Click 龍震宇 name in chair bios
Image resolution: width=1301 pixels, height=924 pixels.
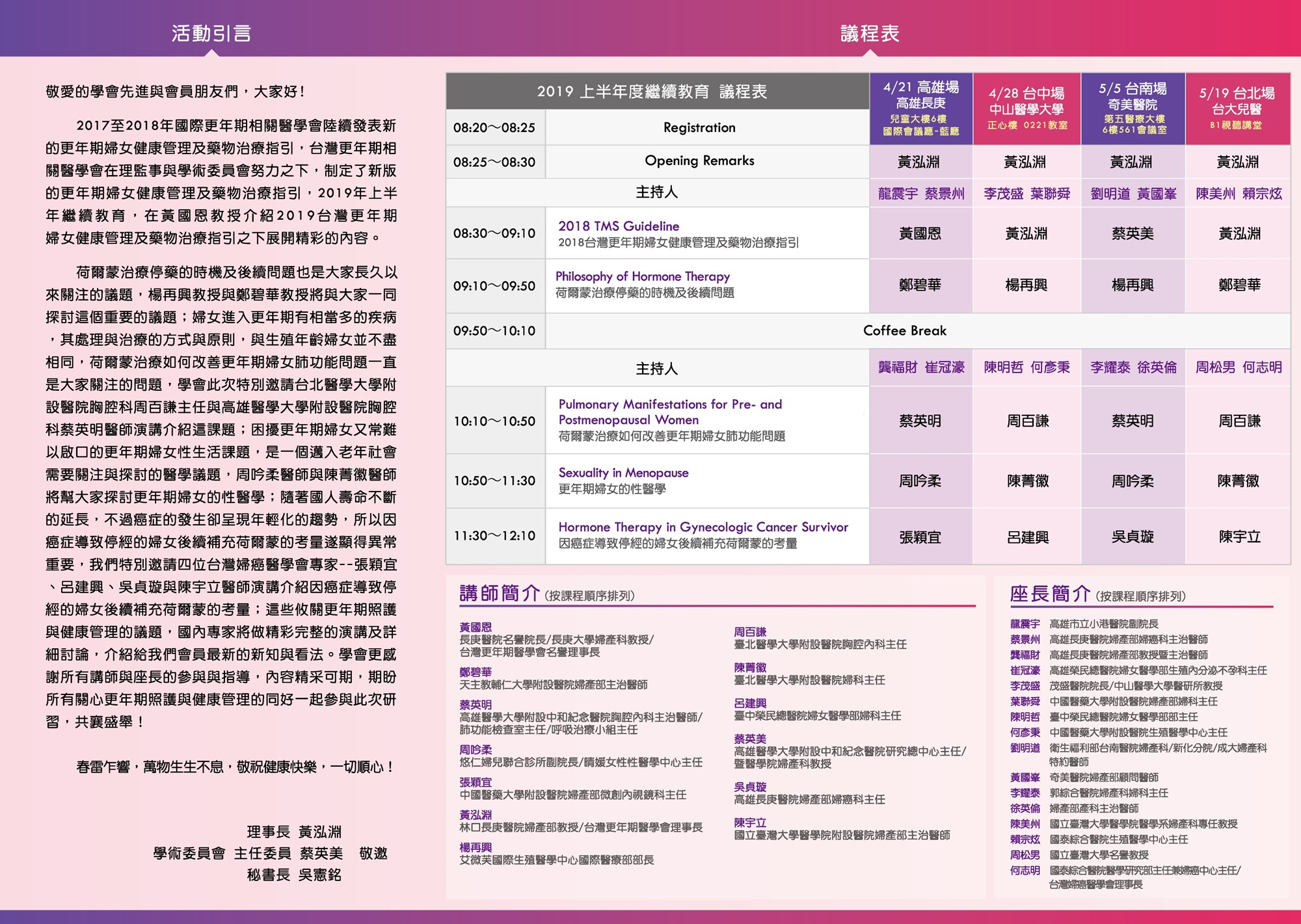(1025, 624)
